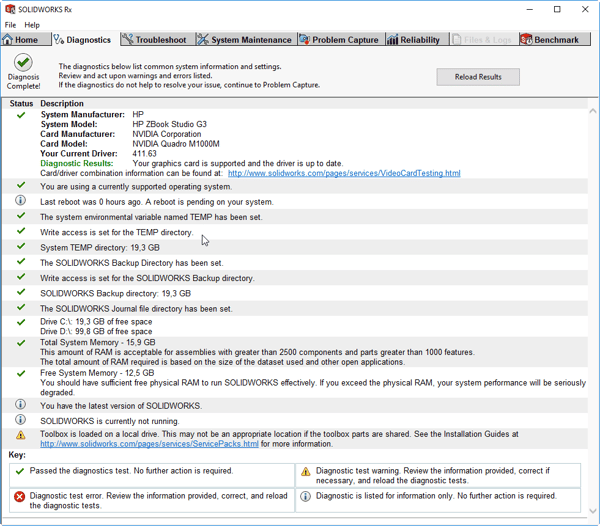Open the Benchmark tab

(554, 39)
